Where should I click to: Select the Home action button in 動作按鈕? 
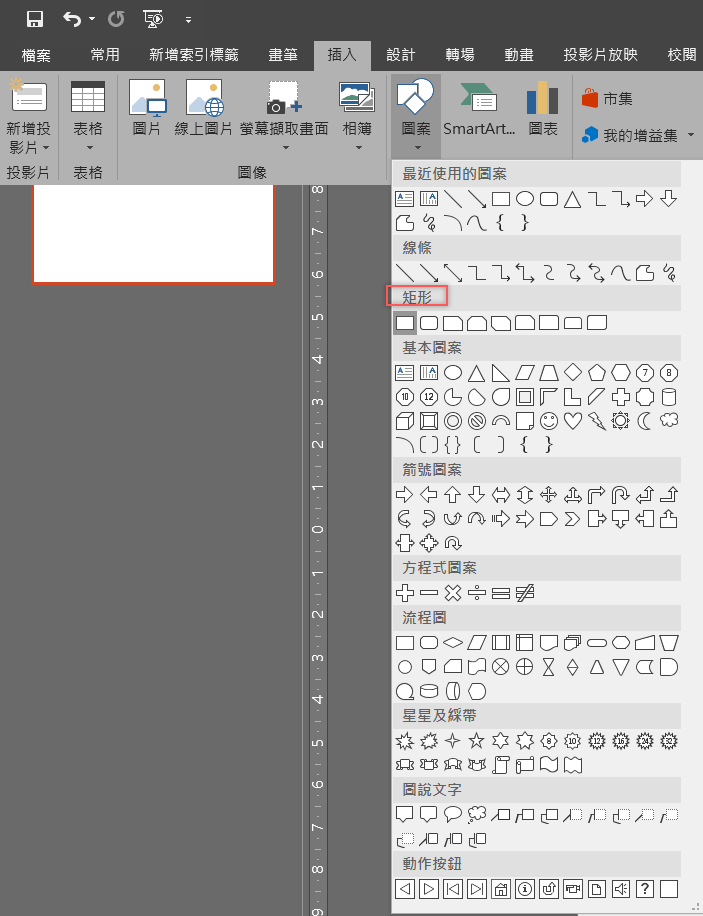pyautogui.click(x=501, y=889)
